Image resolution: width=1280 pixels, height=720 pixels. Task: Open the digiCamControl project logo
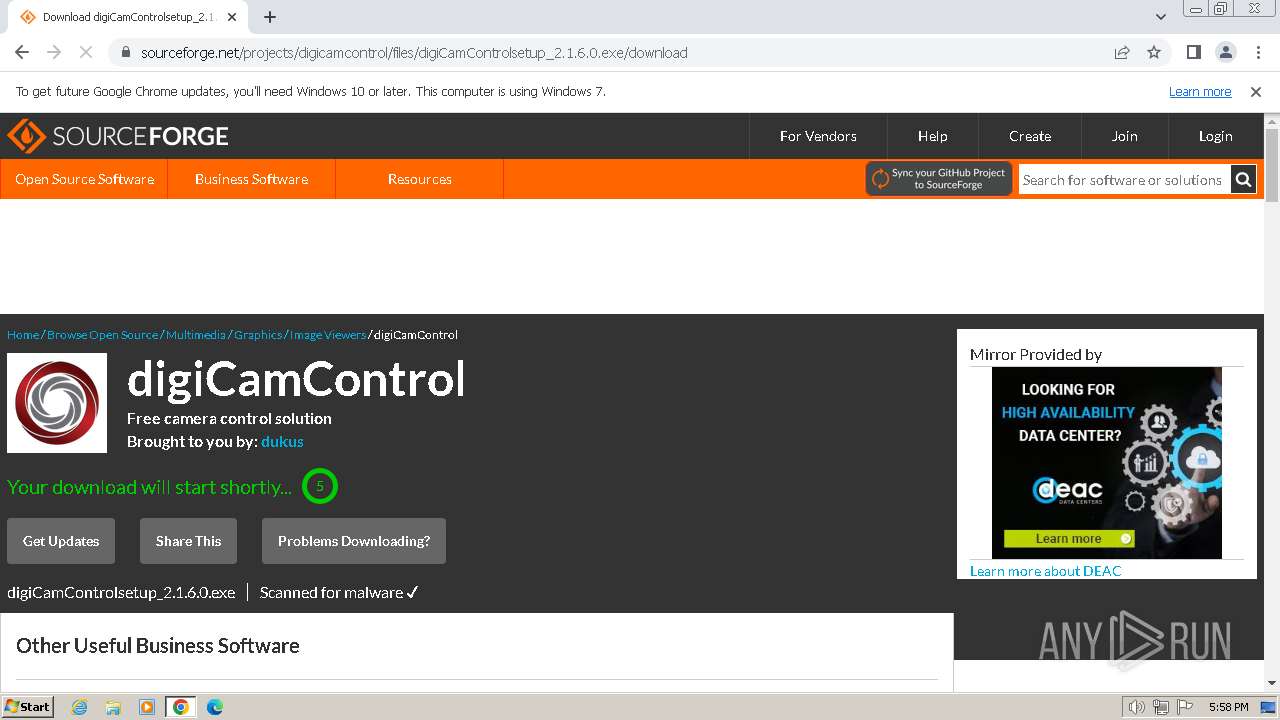57,403
